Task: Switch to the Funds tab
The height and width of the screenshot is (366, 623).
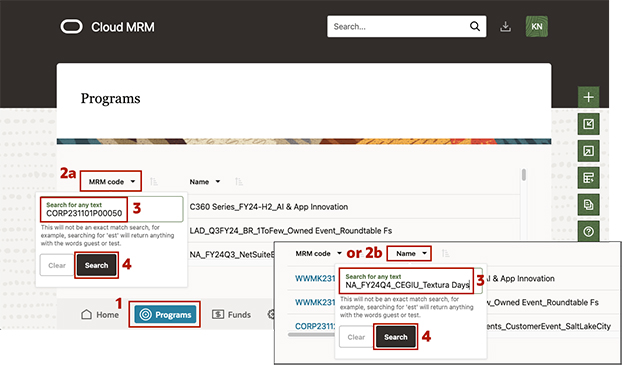Action: tap(231, 314)
